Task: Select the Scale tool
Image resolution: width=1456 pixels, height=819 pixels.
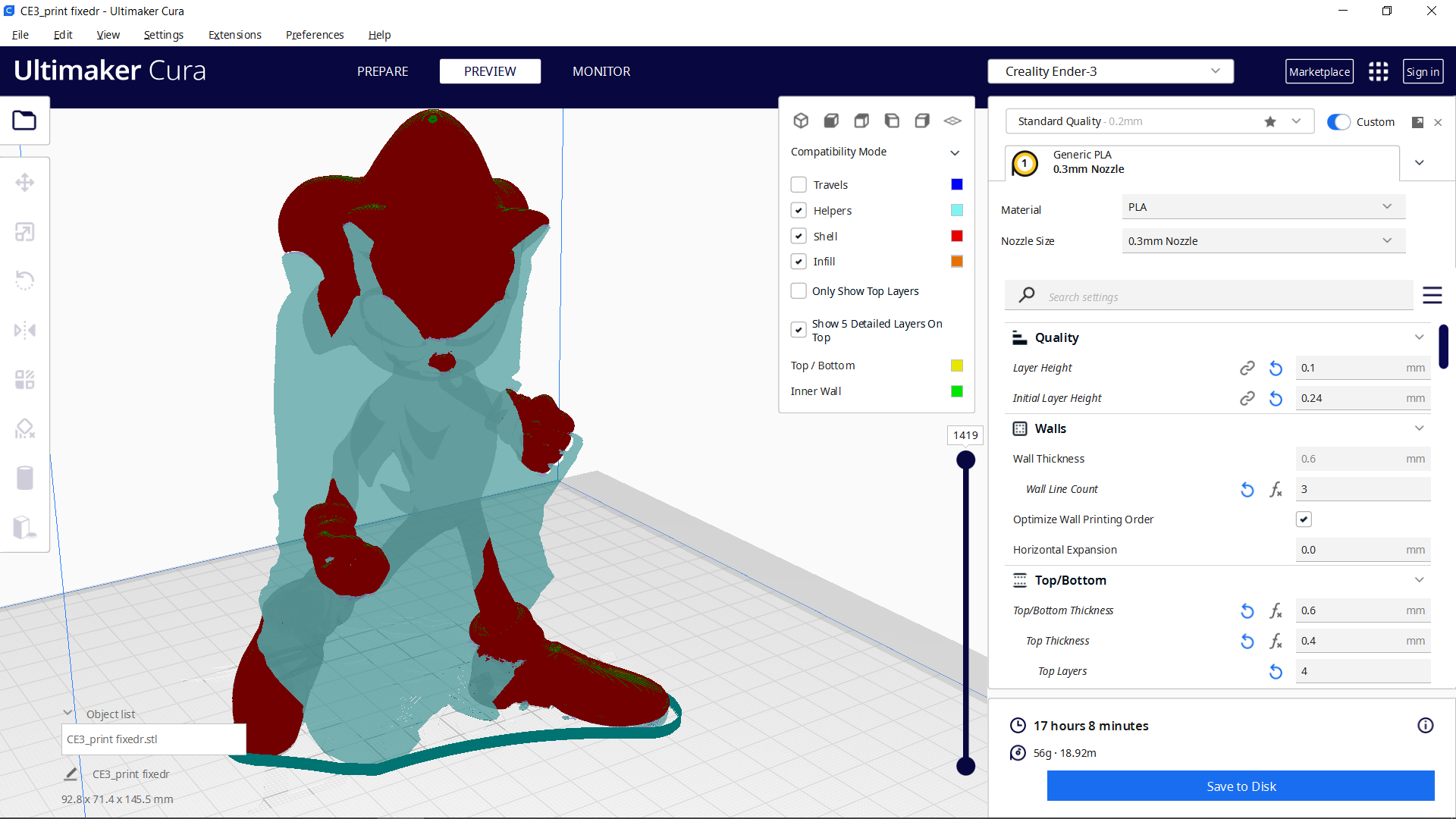Action: pos(24,232)
